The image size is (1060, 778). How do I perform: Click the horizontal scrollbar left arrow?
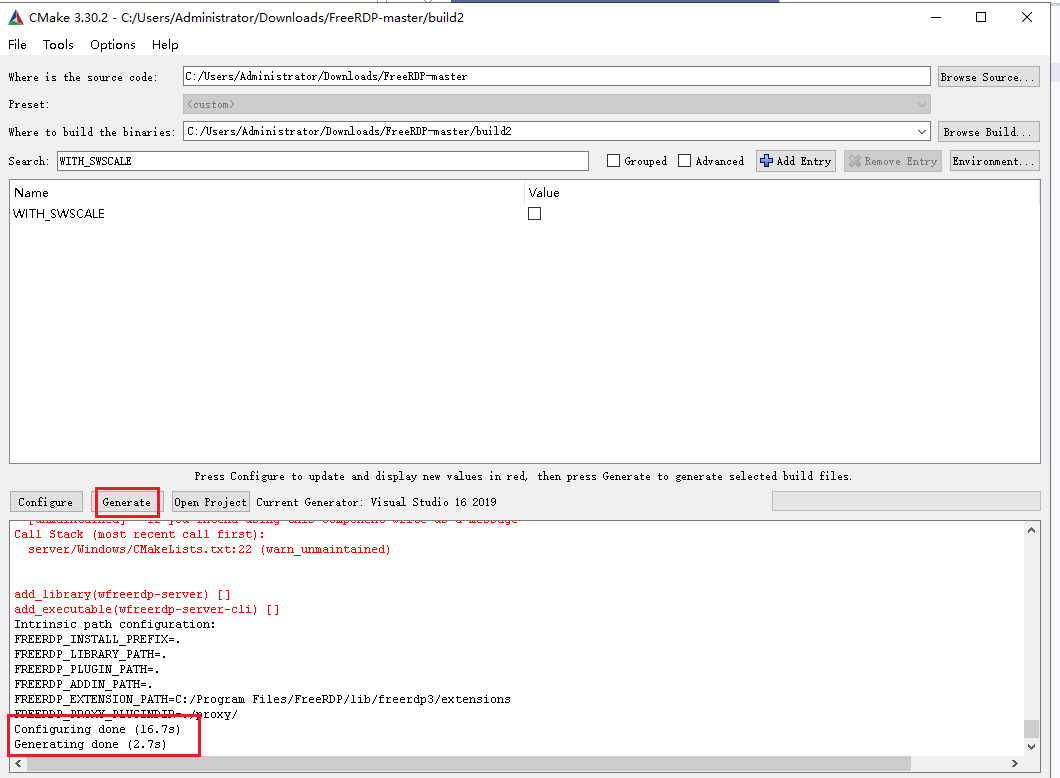tap(18, 763)
